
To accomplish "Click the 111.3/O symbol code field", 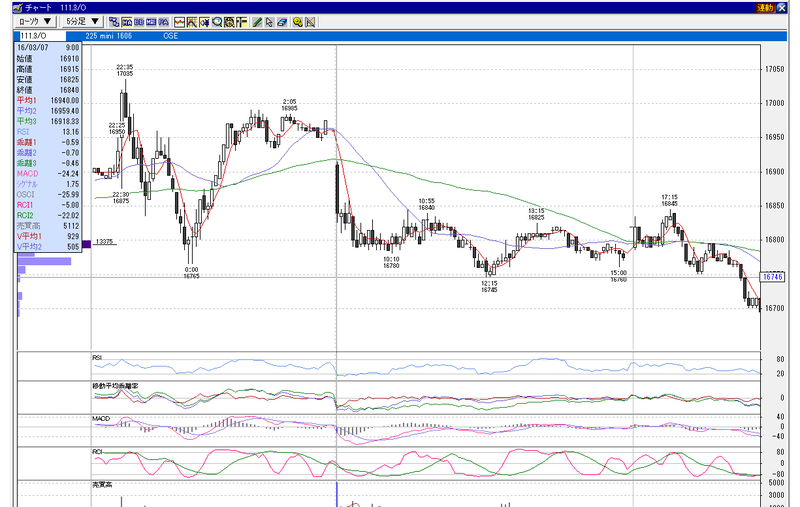I will point(42,36).
